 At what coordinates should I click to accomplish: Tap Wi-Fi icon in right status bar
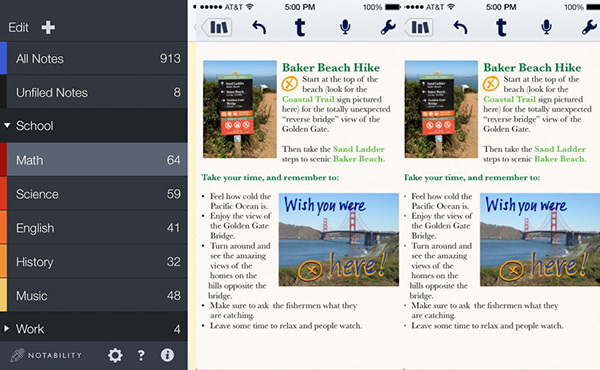(x=451, y=7)
